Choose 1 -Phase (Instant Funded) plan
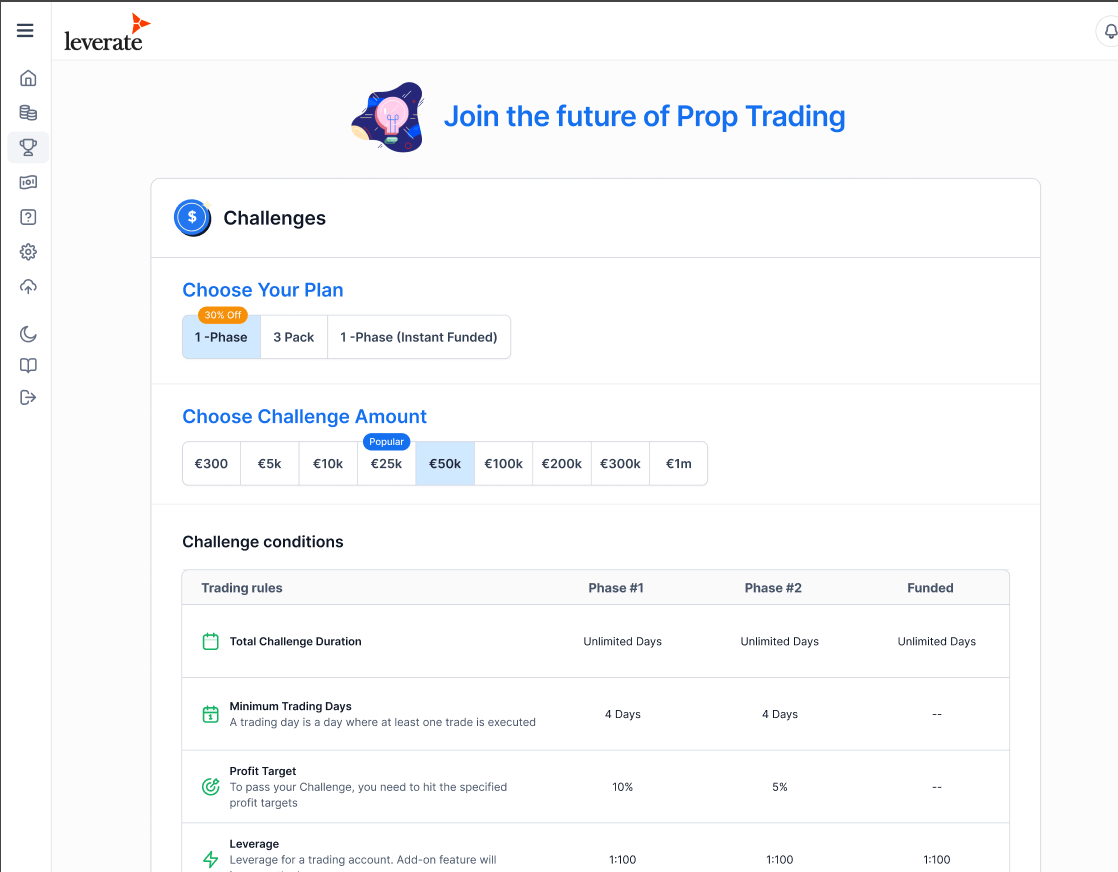The width and height of the screenshot is (1118, 872). pyautogui.click(x=418, y=337)
